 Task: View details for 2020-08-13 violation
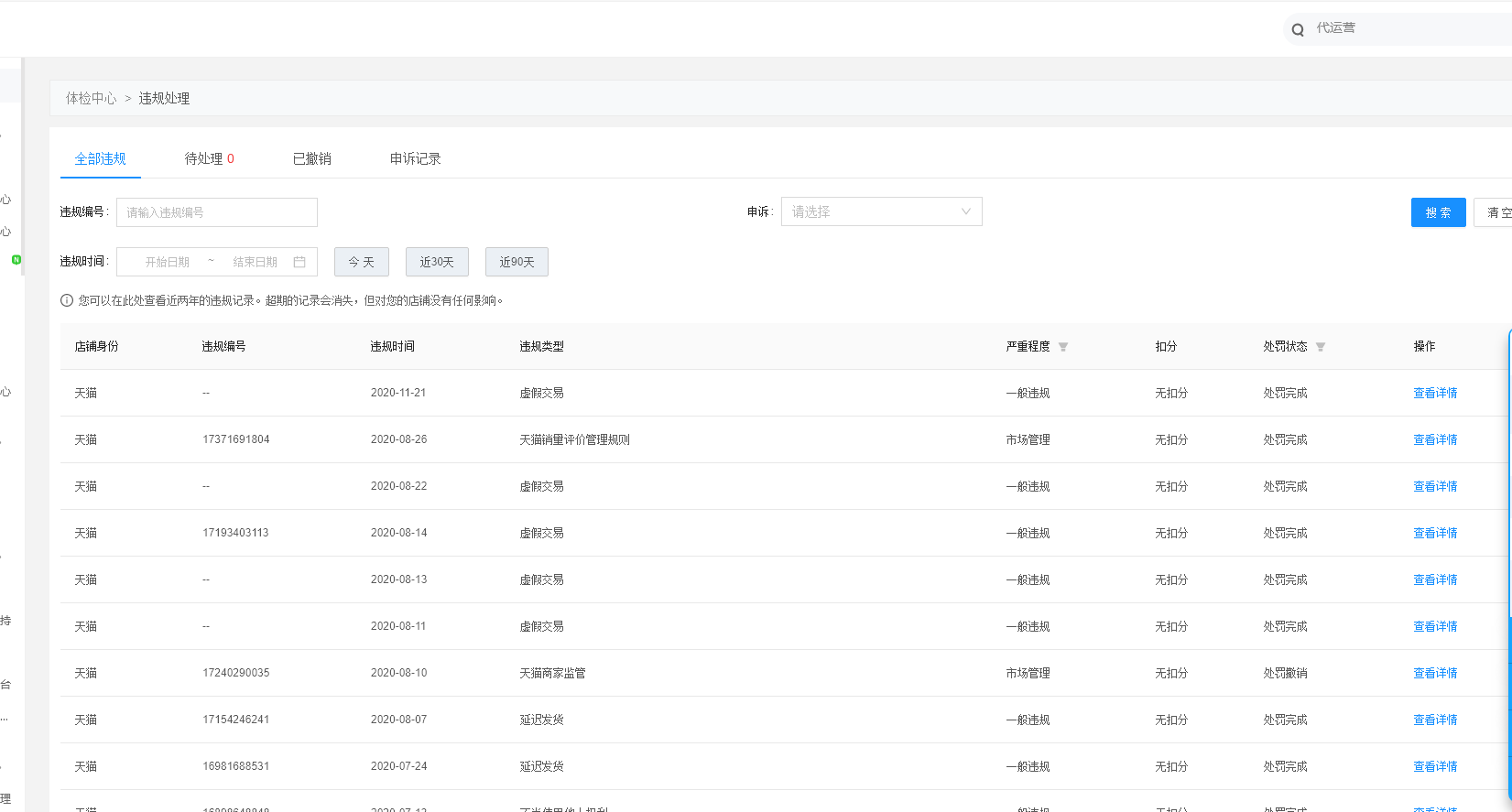tap(1435, 579)
